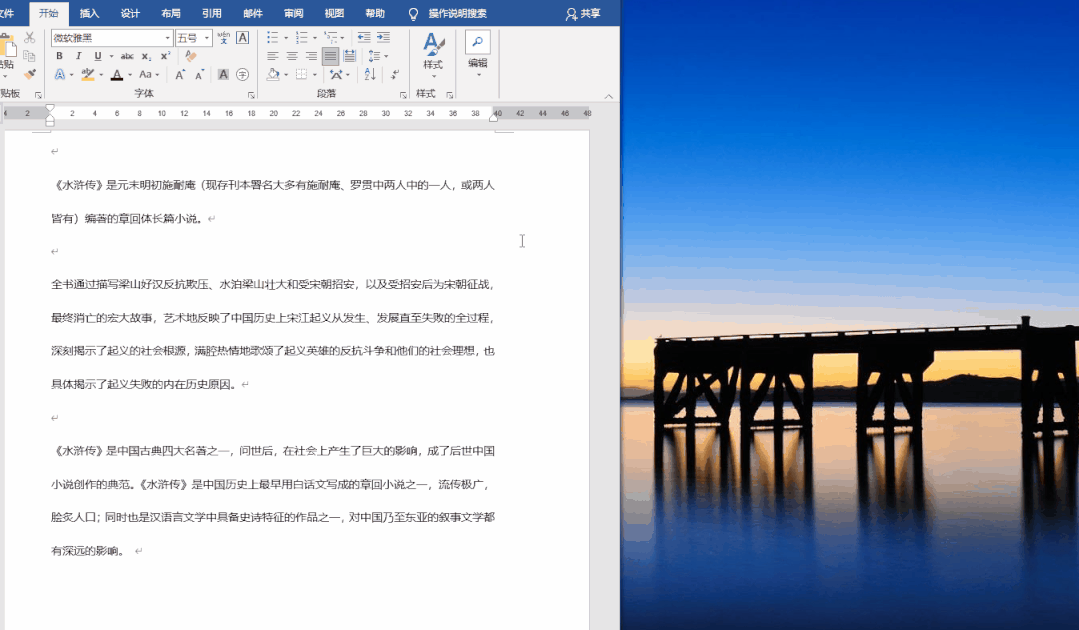Switch to the 插入 ribbon tab

pos(88,13)
